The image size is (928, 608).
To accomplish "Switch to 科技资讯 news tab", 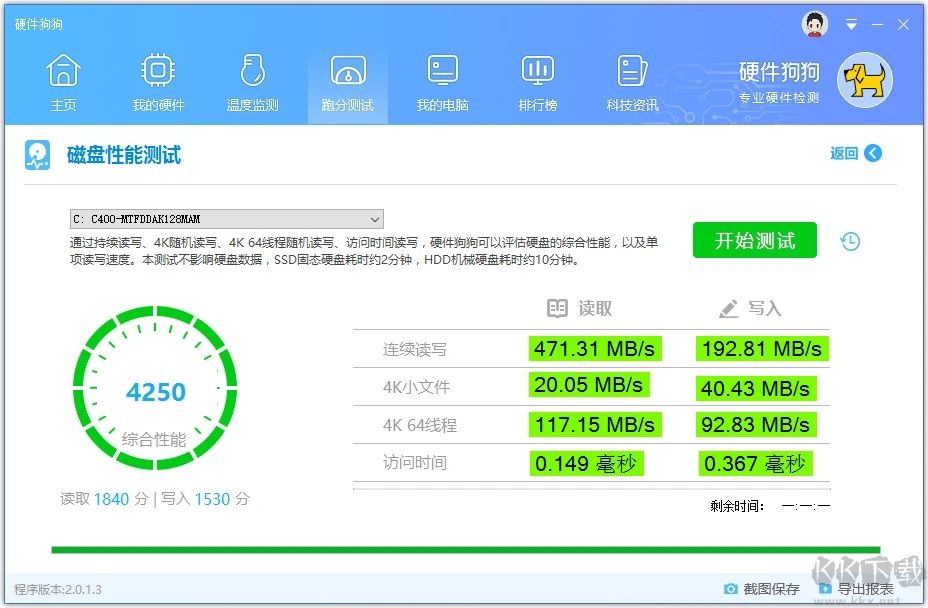I will click(x=632, y=82).
